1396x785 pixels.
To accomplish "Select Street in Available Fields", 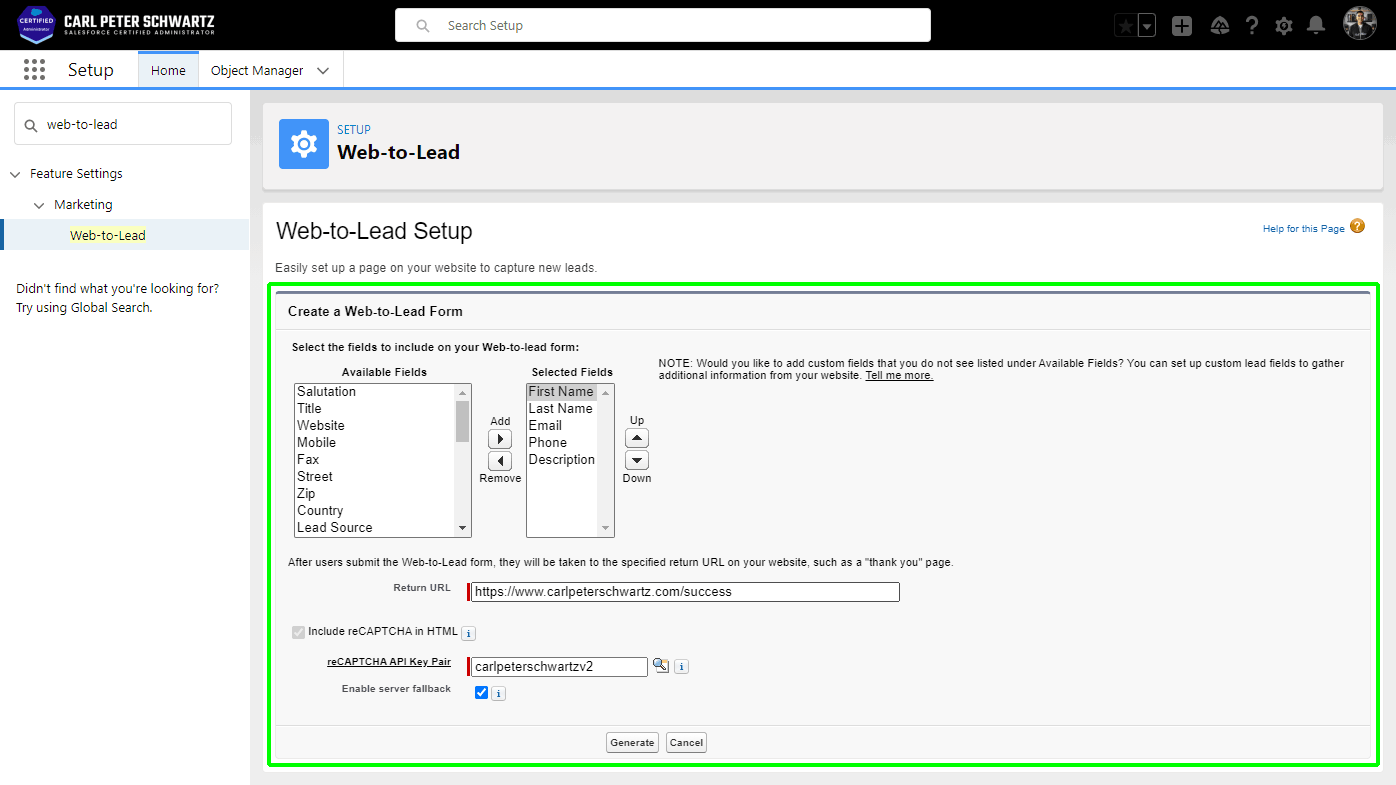I will coord(375,477).
